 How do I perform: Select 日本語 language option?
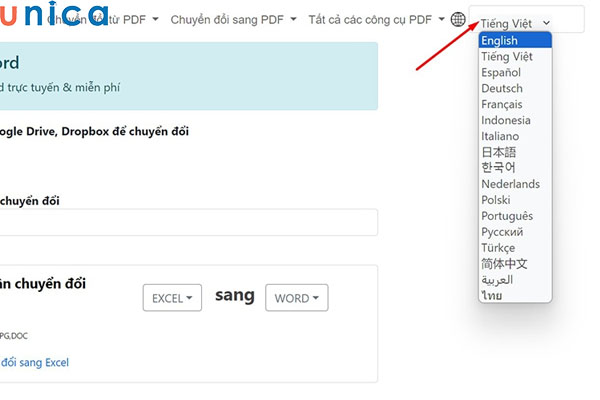coord(515,152)
